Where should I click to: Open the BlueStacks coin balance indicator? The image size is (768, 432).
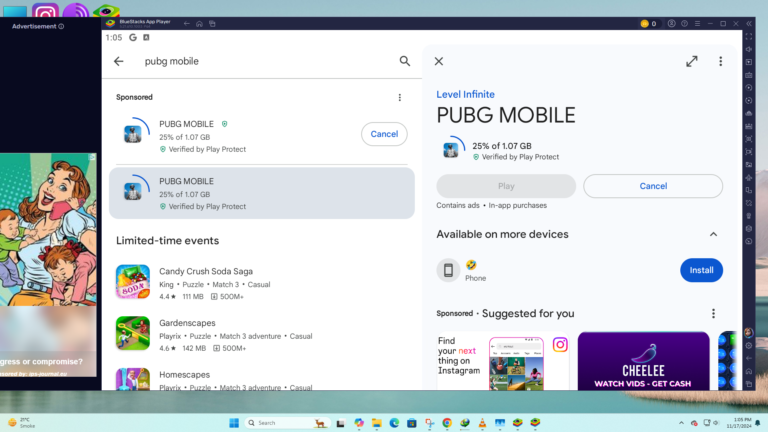click(x=648, y=24)
